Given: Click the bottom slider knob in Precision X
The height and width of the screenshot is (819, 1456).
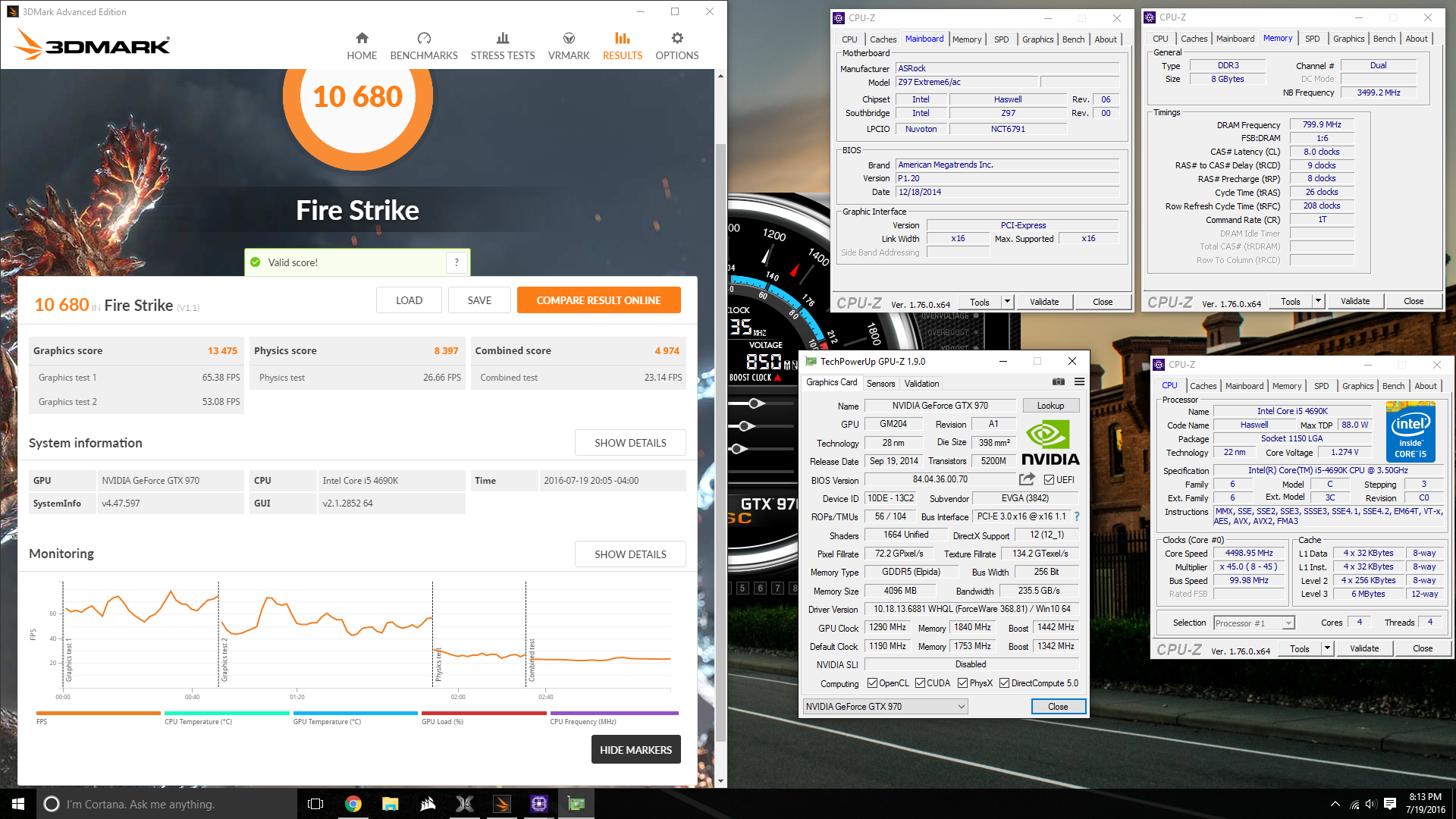Looking at the screenshot, I should [738, 449].
